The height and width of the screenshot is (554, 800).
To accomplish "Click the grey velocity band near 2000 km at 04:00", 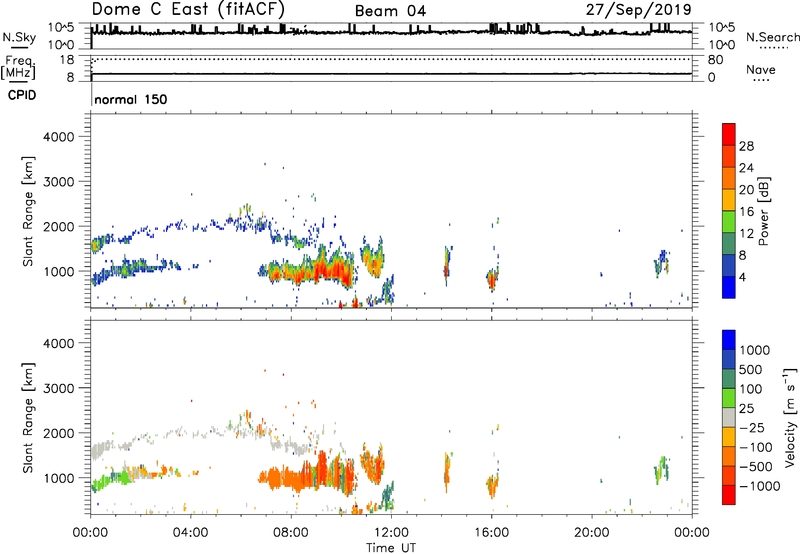I will pos(191,434).
